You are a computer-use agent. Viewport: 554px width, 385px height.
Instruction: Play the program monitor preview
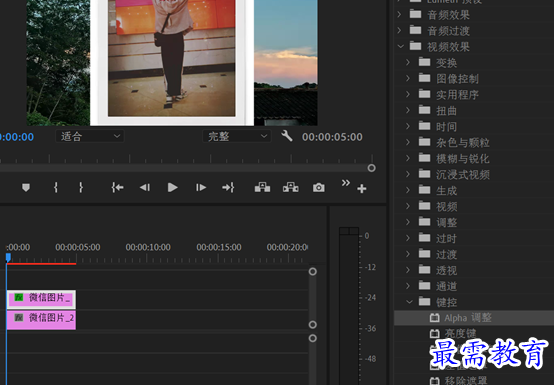tap(172, 187)
